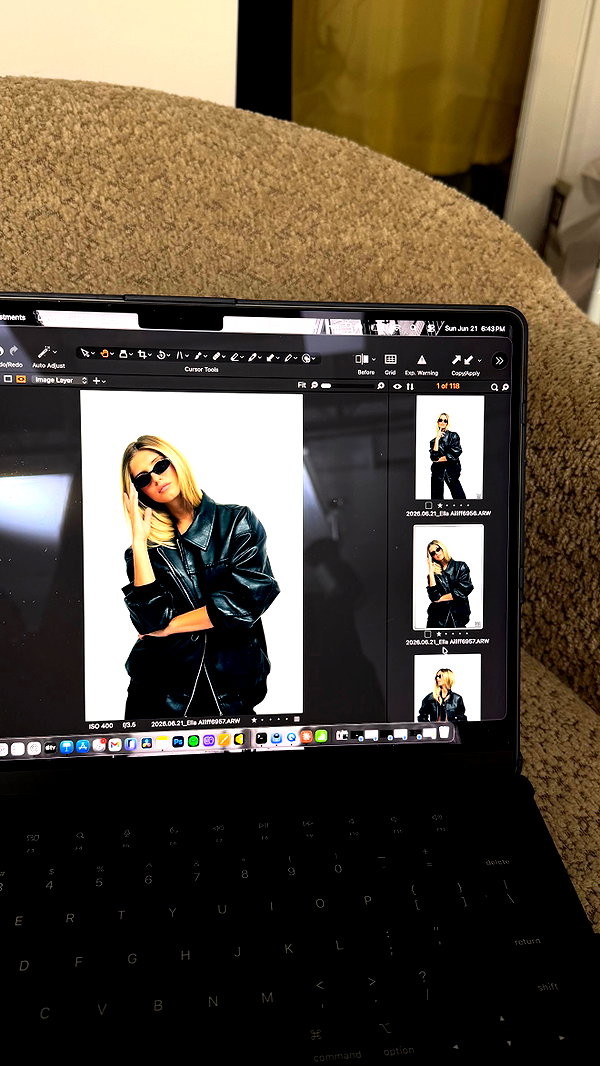Screen dimensions: 600x1066
Task: Select the Apply Adjustments arrow tool
Action: click(x=270, y=357)
